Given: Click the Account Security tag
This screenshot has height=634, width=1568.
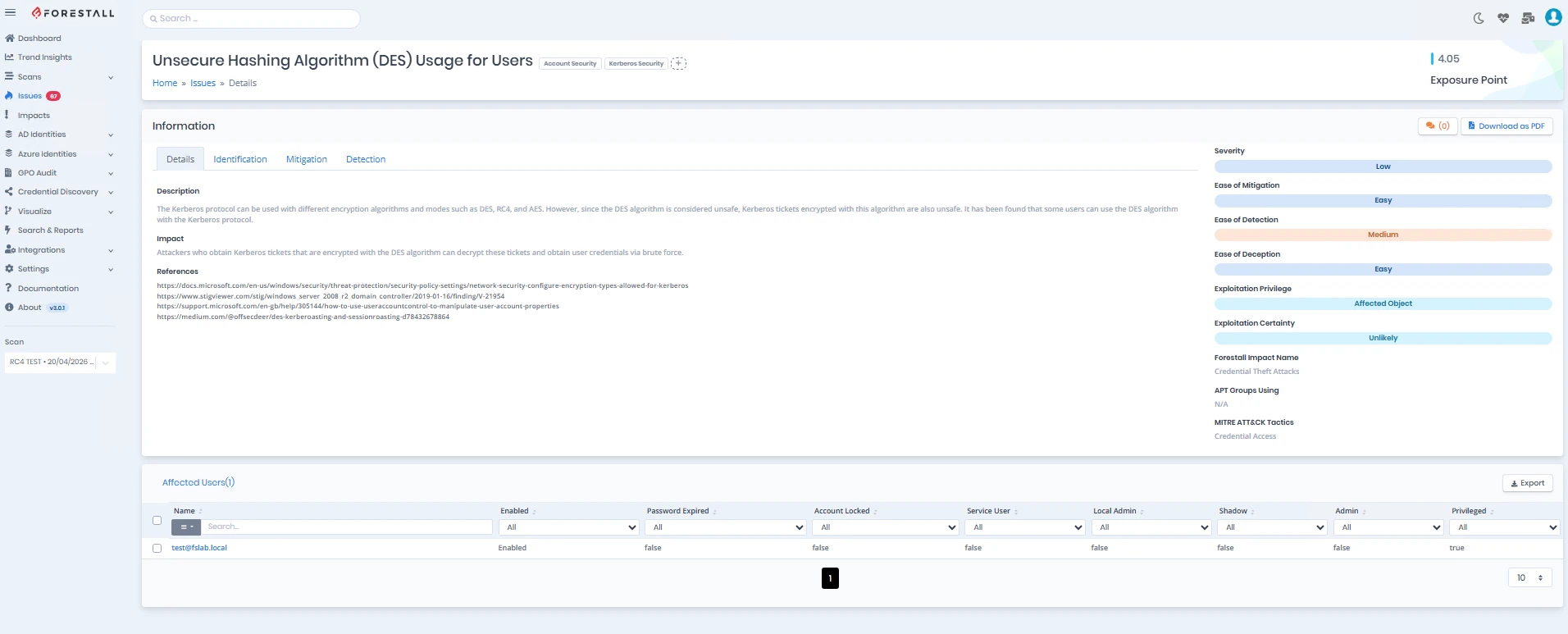Looking at the screenshot, I should pyautogui.click(x=570, y=63).
